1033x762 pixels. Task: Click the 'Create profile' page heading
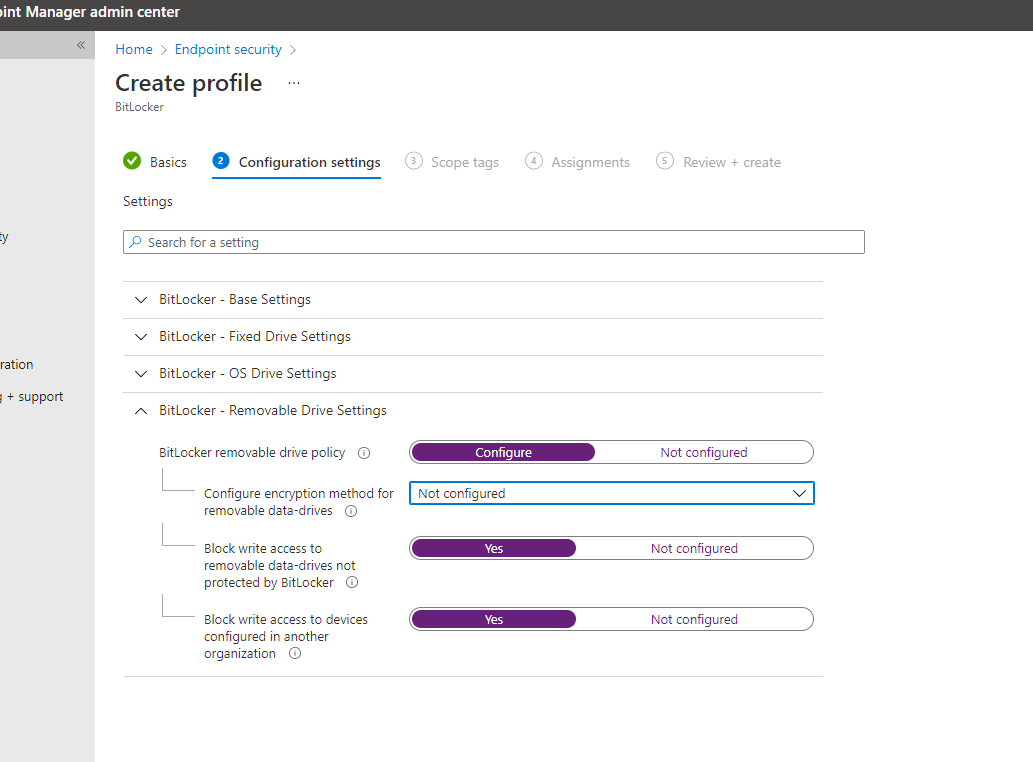[x=188, y=83]
